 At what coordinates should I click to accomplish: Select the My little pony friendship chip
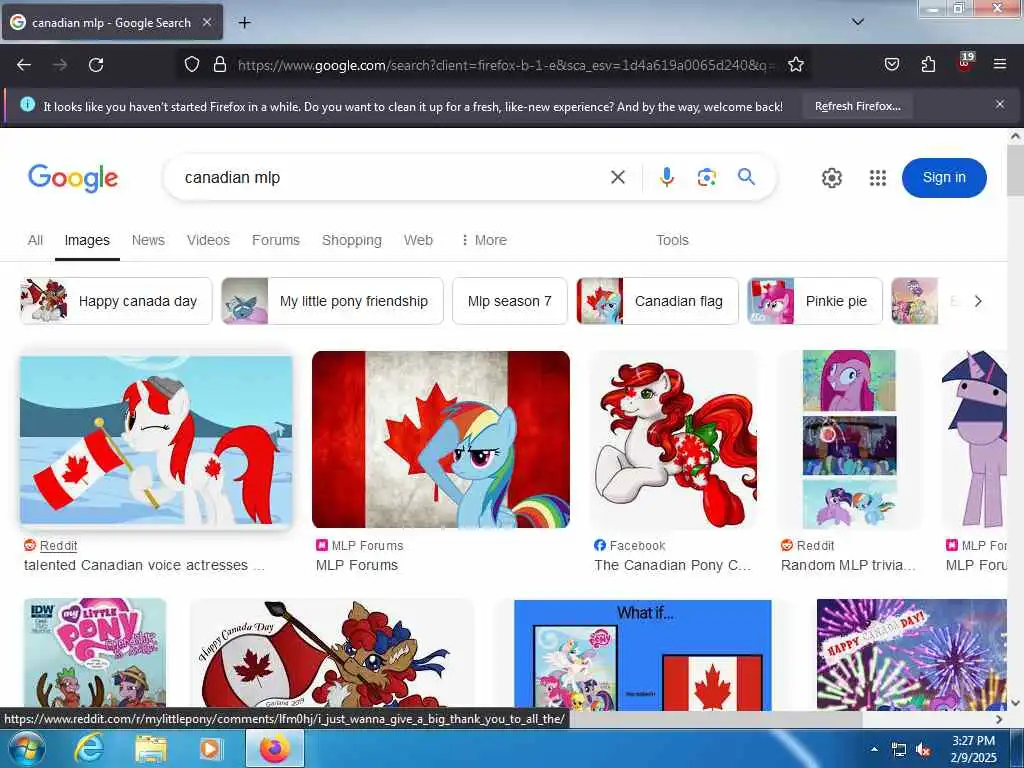[332, 301]
